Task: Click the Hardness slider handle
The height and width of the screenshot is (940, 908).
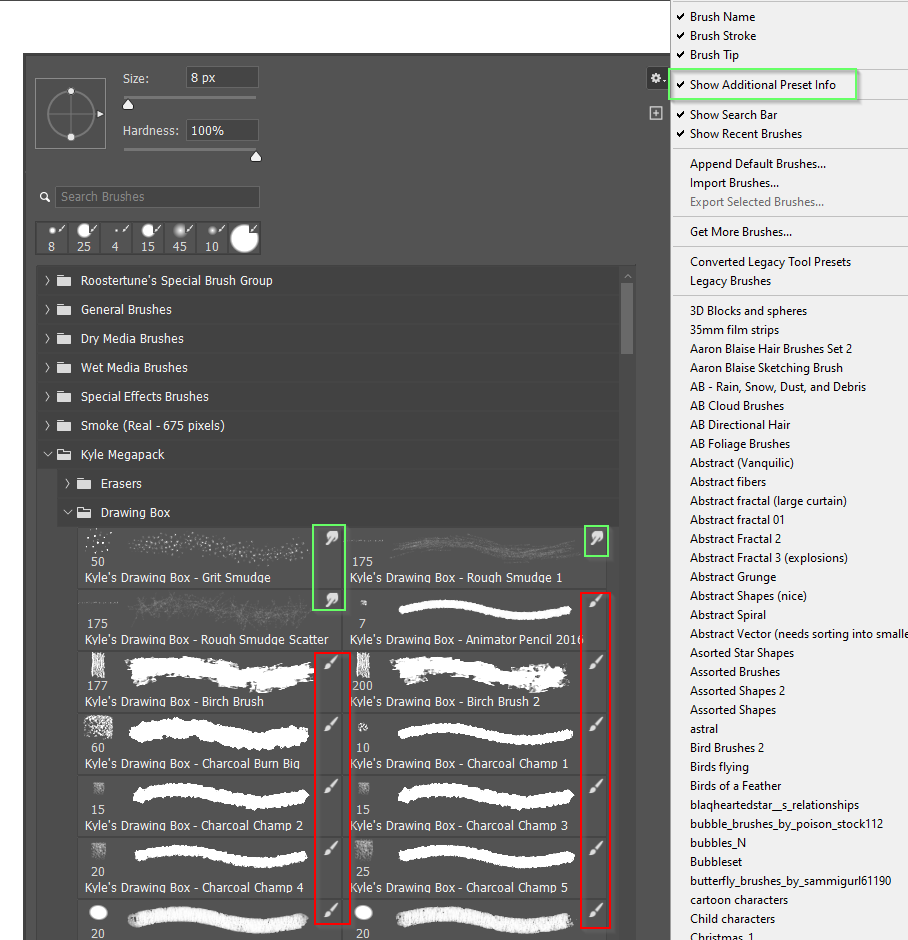Action: (x=256, y=156)
